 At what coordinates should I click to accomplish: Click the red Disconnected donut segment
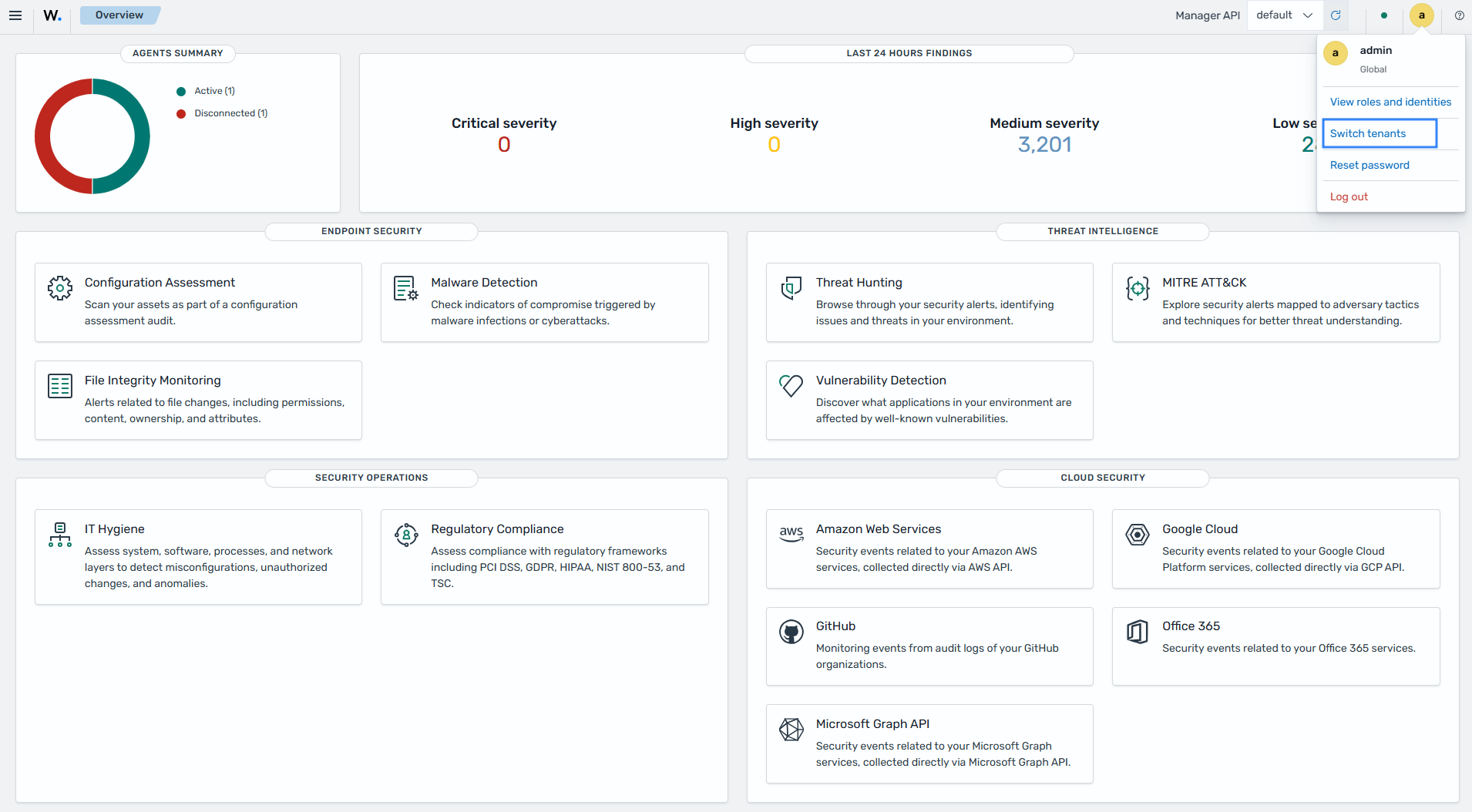point(43,136)
